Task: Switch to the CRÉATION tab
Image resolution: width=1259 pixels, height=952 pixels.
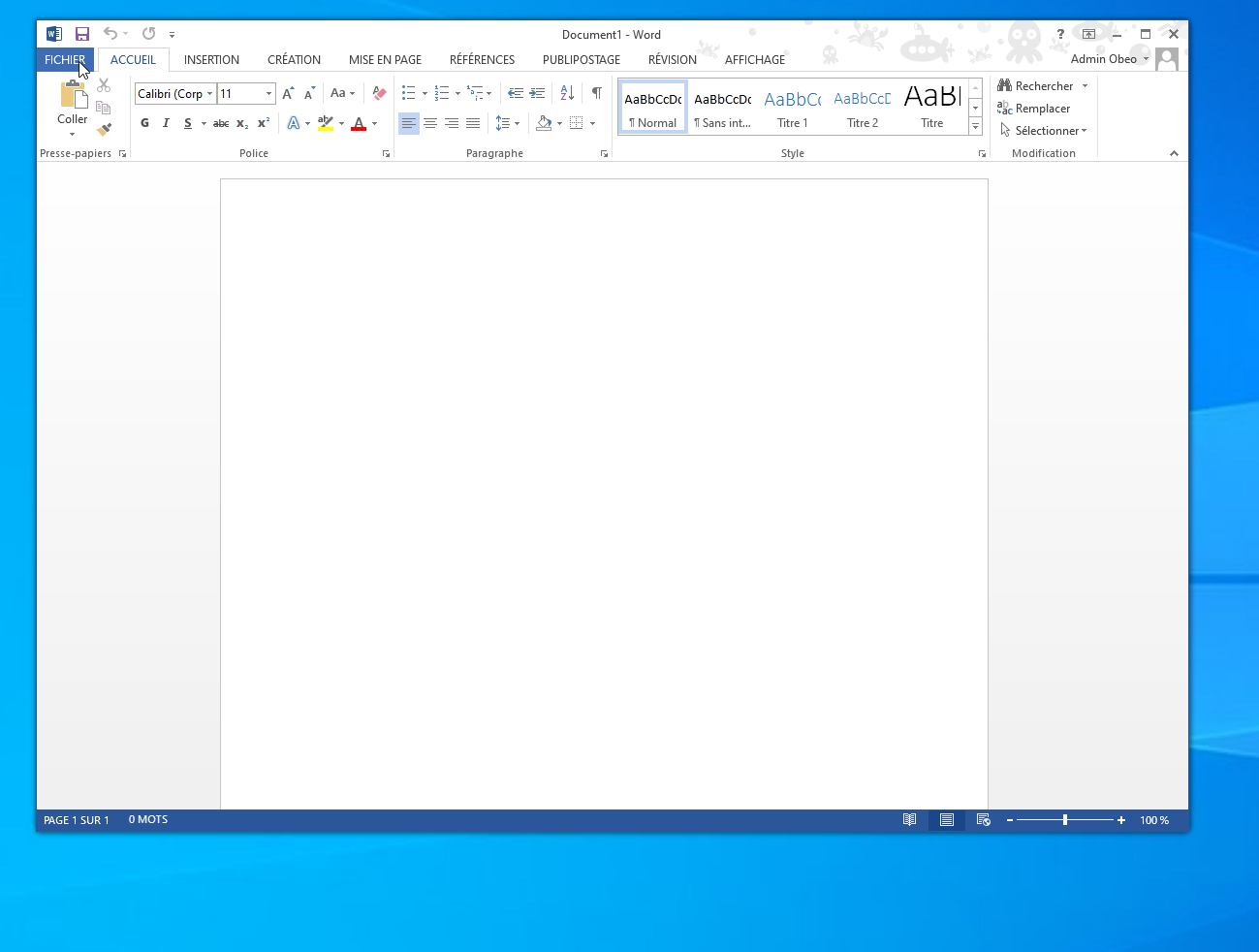Action: click(294, 60)
